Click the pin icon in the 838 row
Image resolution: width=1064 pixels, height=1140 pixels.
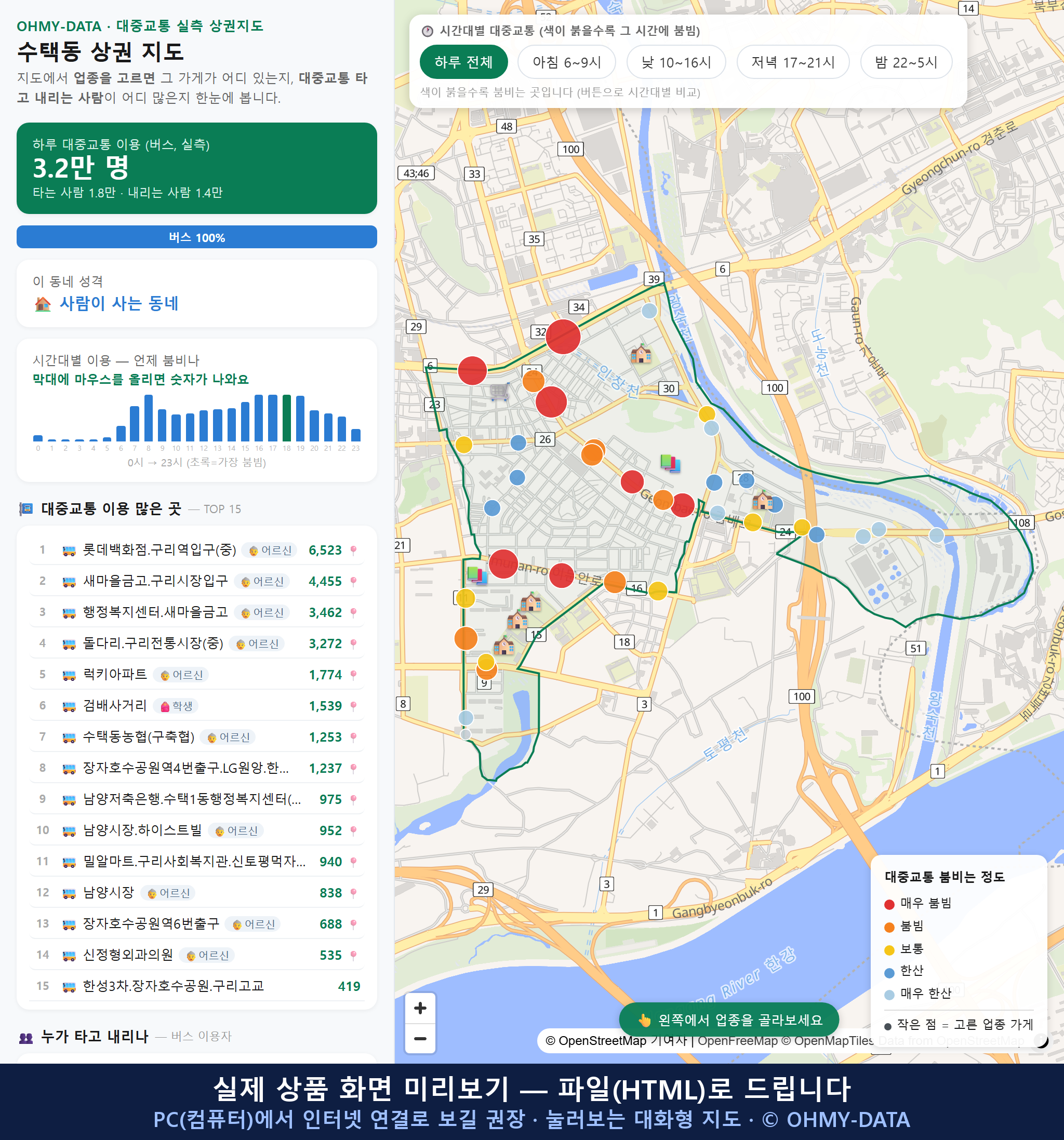[x=353, y=893]
